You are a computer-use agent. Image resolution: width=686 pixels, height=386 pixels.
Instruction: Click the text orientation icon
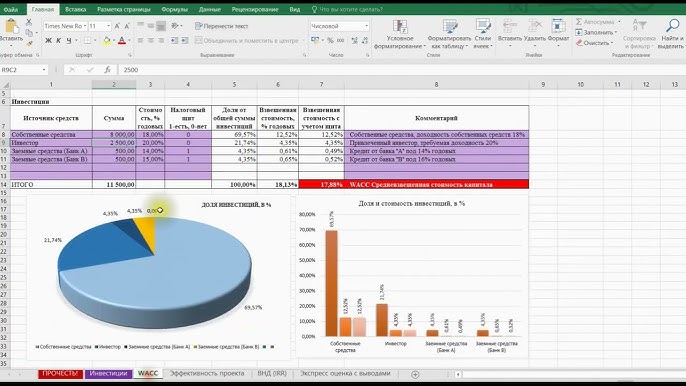[175, 26]
